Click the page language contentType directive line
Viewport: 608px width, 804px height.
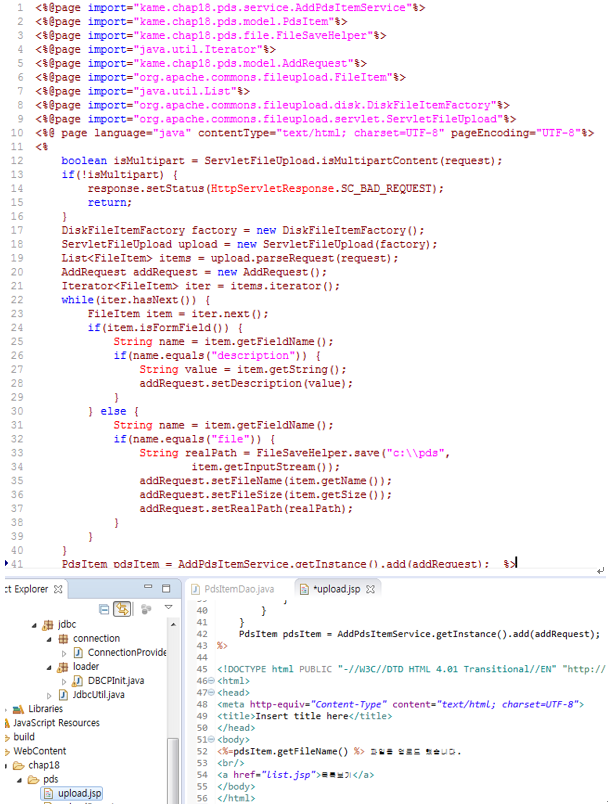(314, 133)
